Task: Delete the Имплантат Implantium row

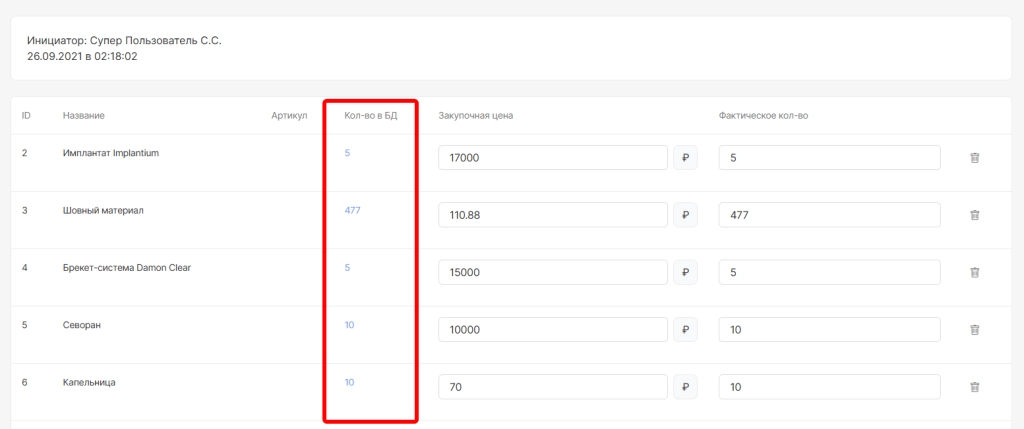Action: pyautogui.click(x=974, y=158)
